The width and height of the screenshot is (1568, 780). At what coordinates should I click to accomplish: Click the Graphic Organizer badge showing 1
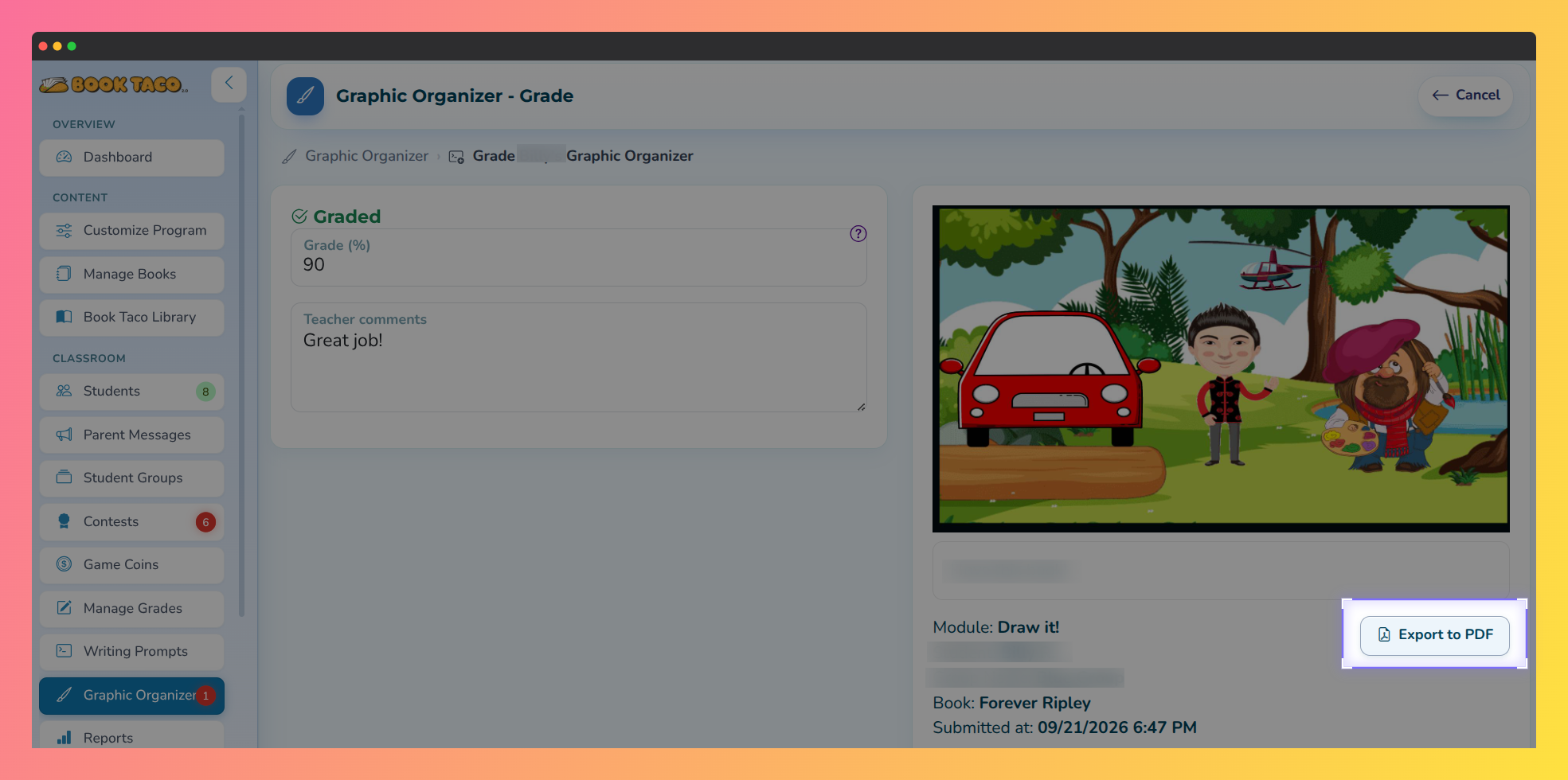point(205,696)
